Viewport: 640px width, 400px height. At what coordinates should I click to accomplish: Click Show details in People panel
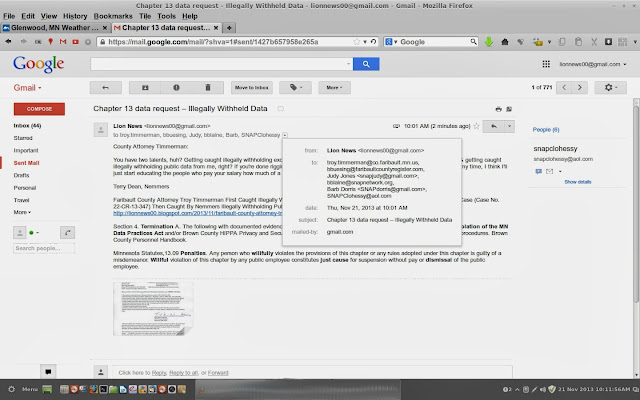[578, 182]
